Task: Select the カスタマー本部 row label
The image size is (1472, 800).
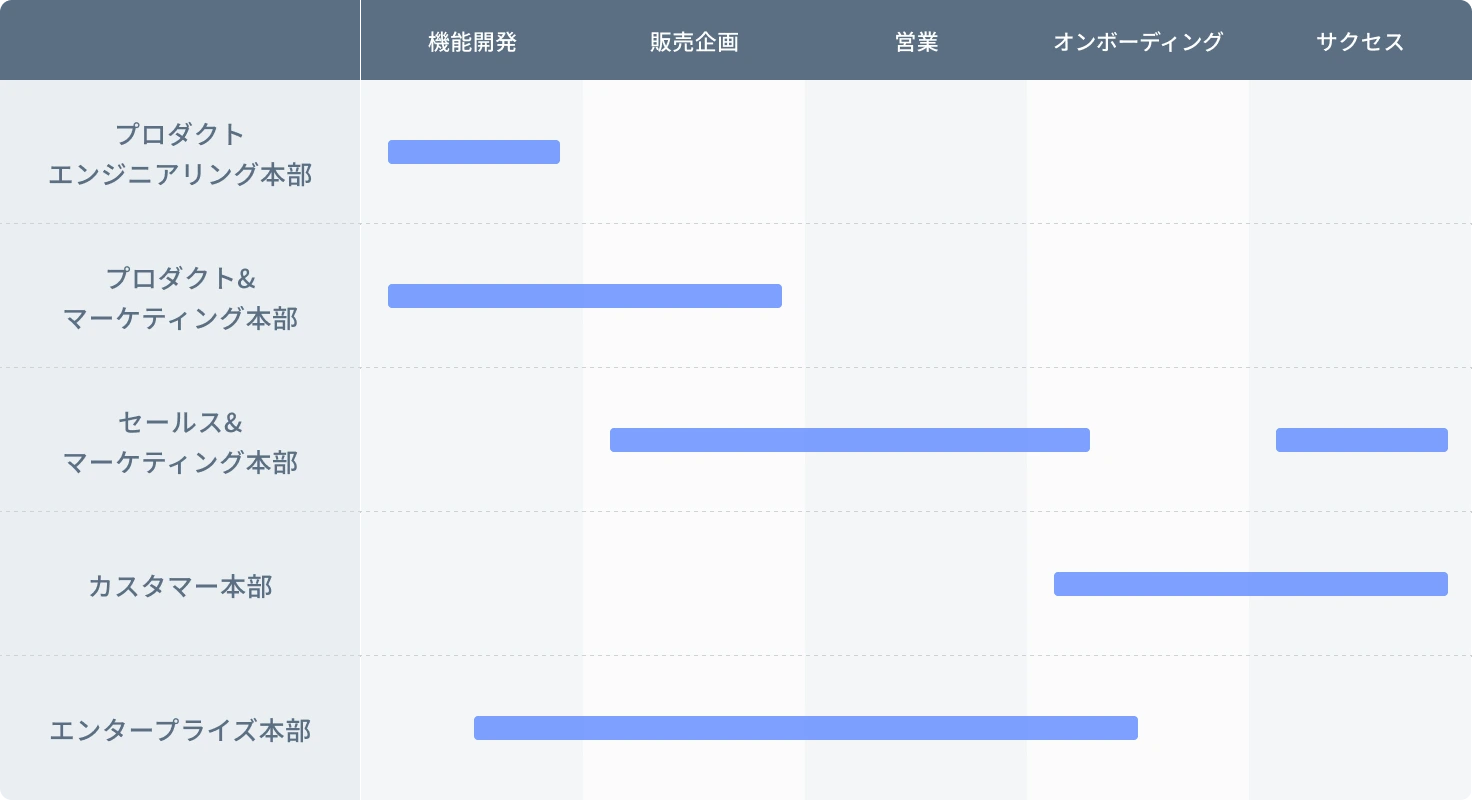Action: (180, 586)
